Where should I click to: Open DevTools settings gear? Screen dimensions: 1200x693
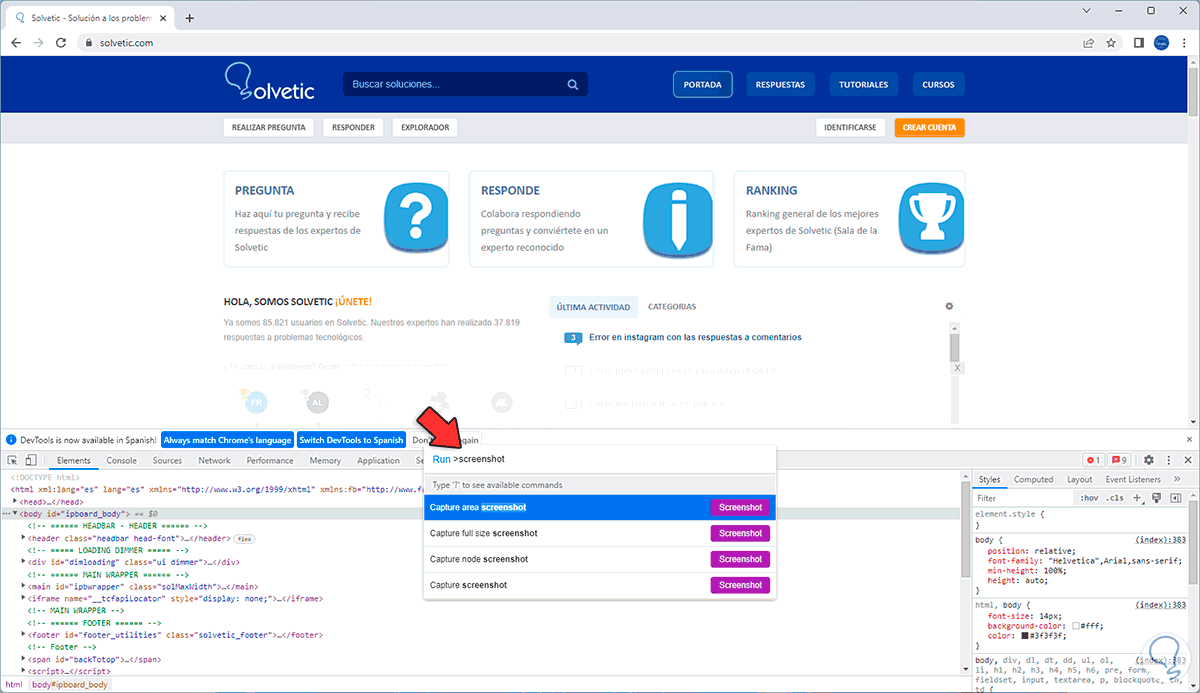pos(1149,460)
